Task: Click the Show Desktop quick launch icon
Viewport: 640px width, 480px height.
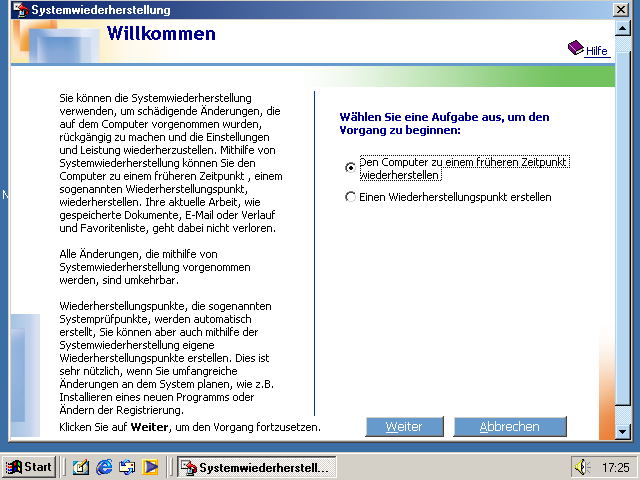Action: point(80,467)
